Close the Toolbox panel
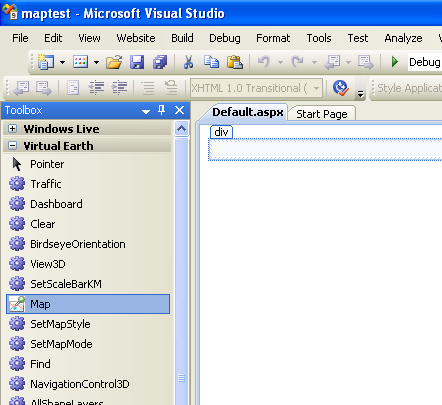This screenshot has height=405, width=442. pyautogui.click(x=179, y=110)
